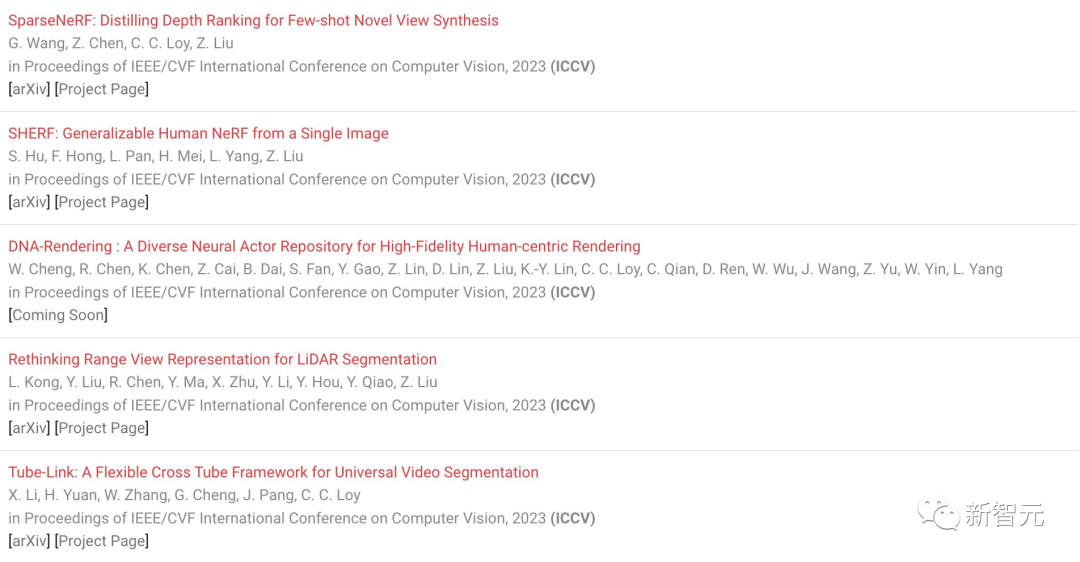
Task: Open arXiv link for SHERF paper
Action: 29,202
